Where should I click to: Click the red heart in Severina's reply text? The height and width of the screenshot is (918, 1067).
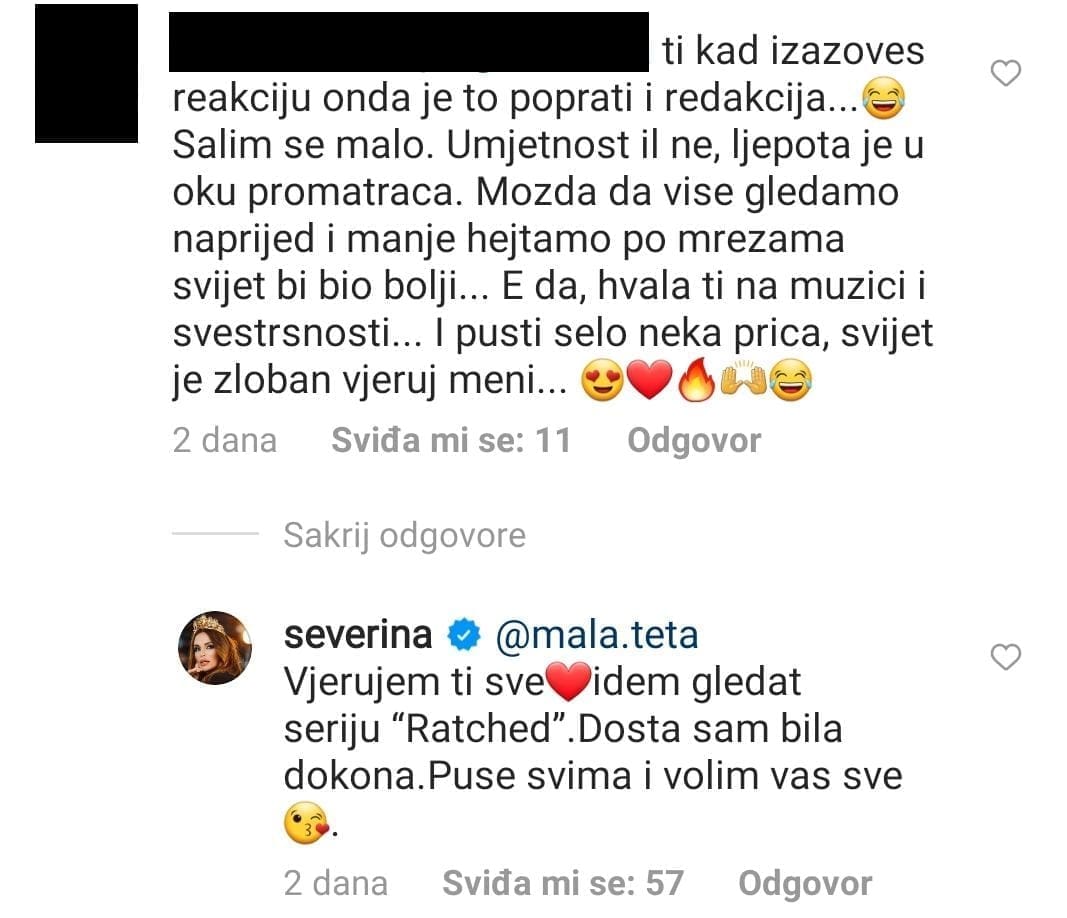(x=569, y=683)
